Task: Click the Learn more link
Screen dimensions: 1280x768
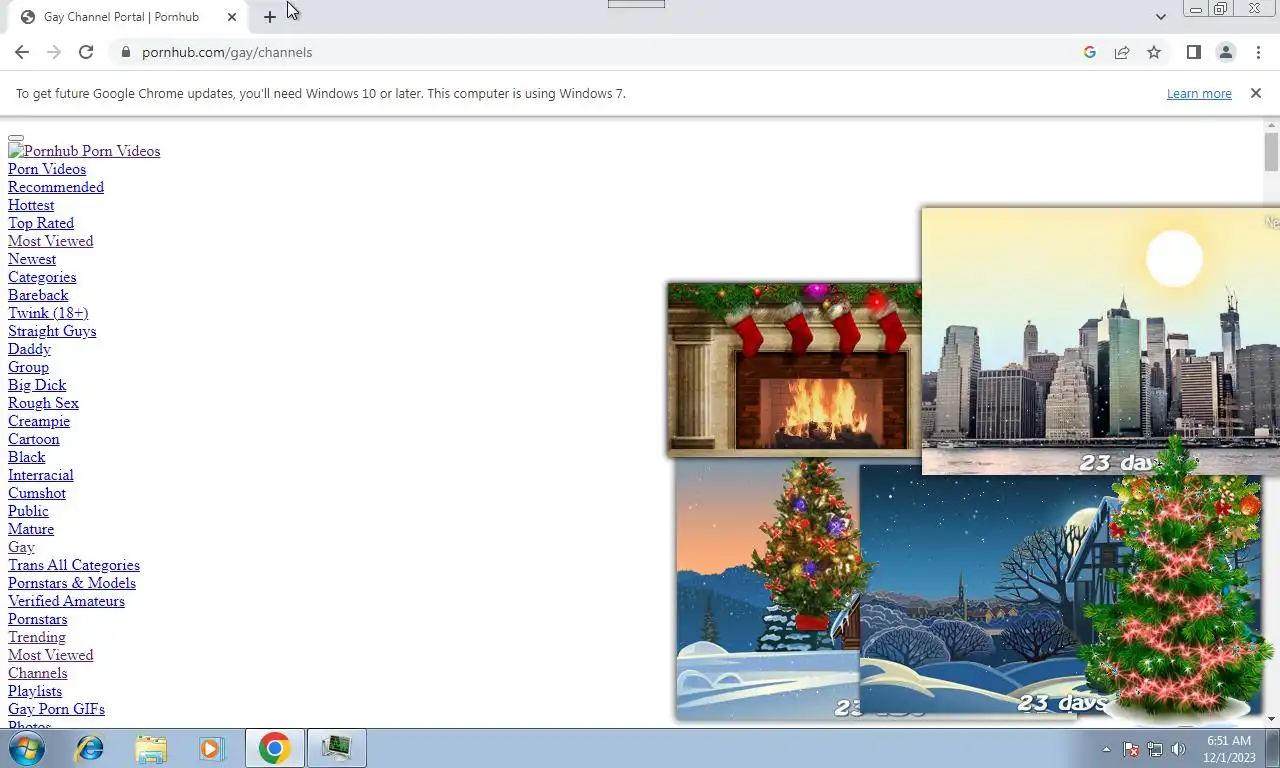Action: (x=1199, y=93)
